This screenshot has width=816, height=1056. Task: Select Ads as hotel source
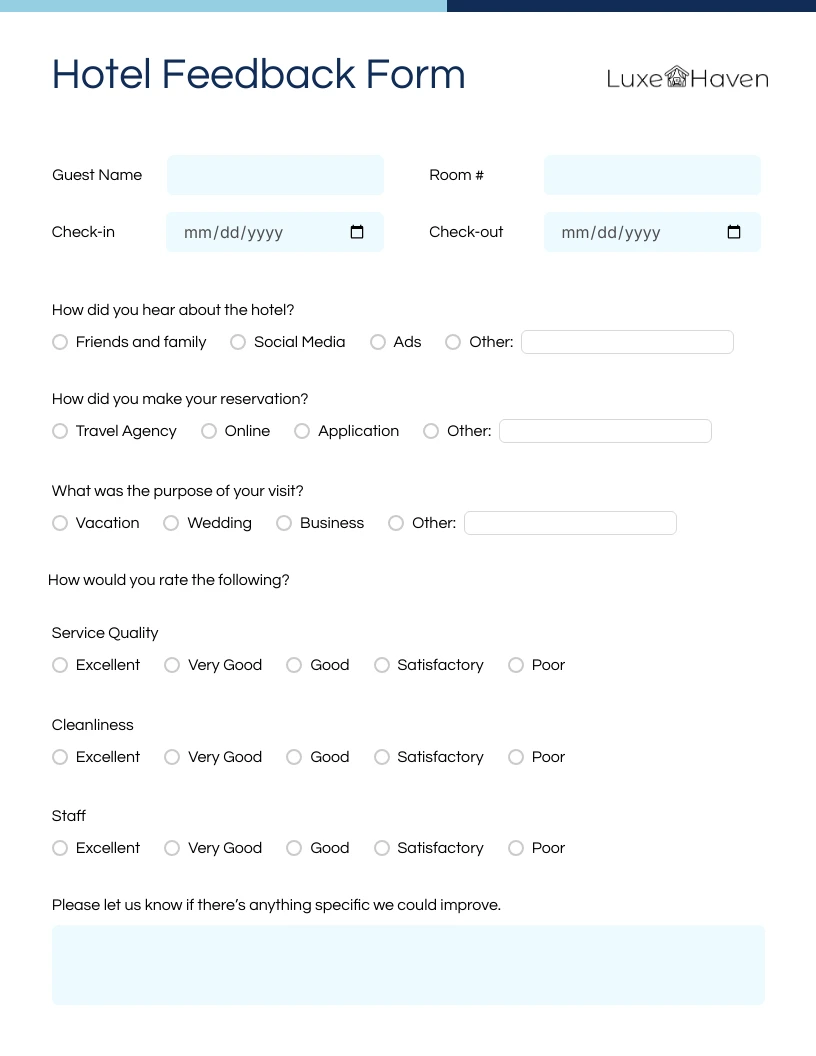pyautogui.click(x=378, y=342)
